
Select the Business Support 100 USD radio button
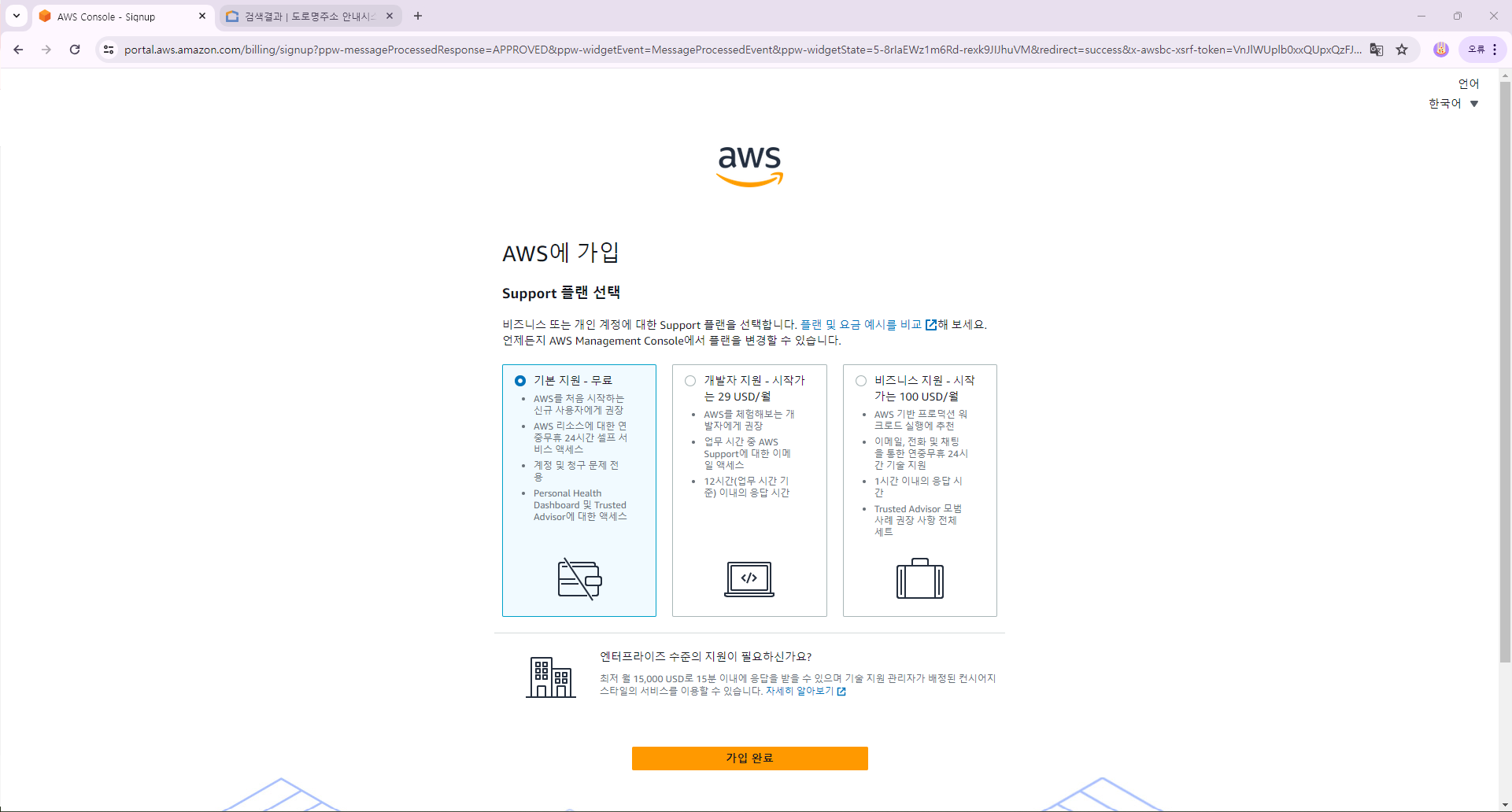tap(861, 381)
